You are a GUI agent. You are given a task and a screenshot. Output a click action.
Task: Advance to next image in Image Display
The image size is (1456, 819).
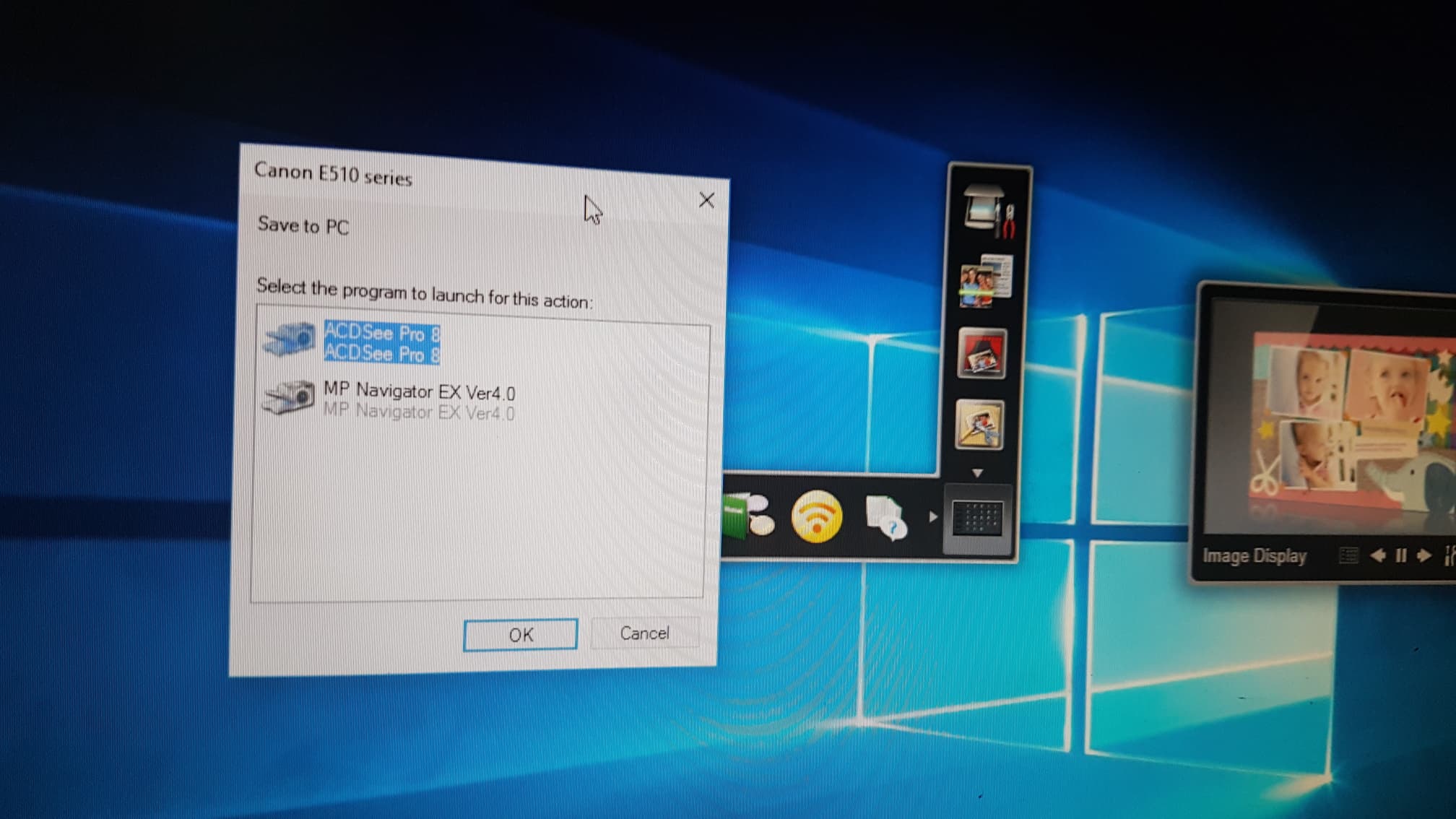click(x=1424, y=555)
